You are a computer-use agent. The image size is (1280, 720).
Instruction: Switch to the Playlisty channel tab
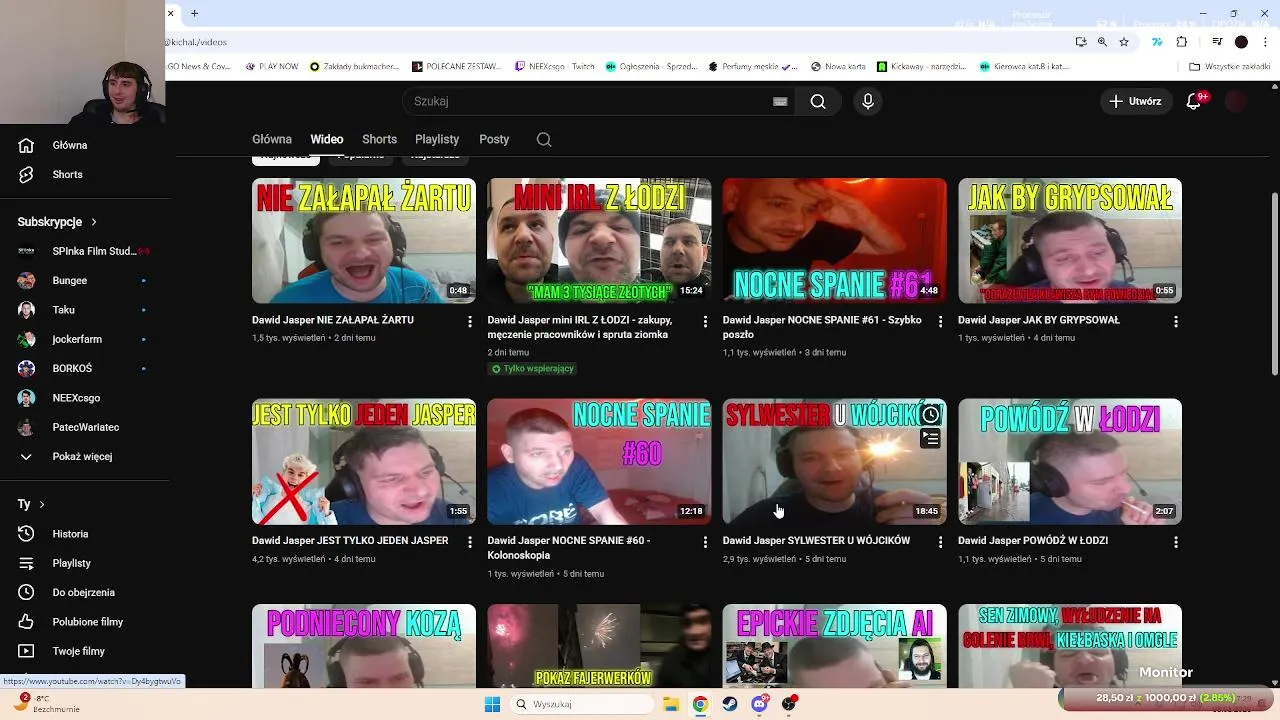[x=437, y=139]
